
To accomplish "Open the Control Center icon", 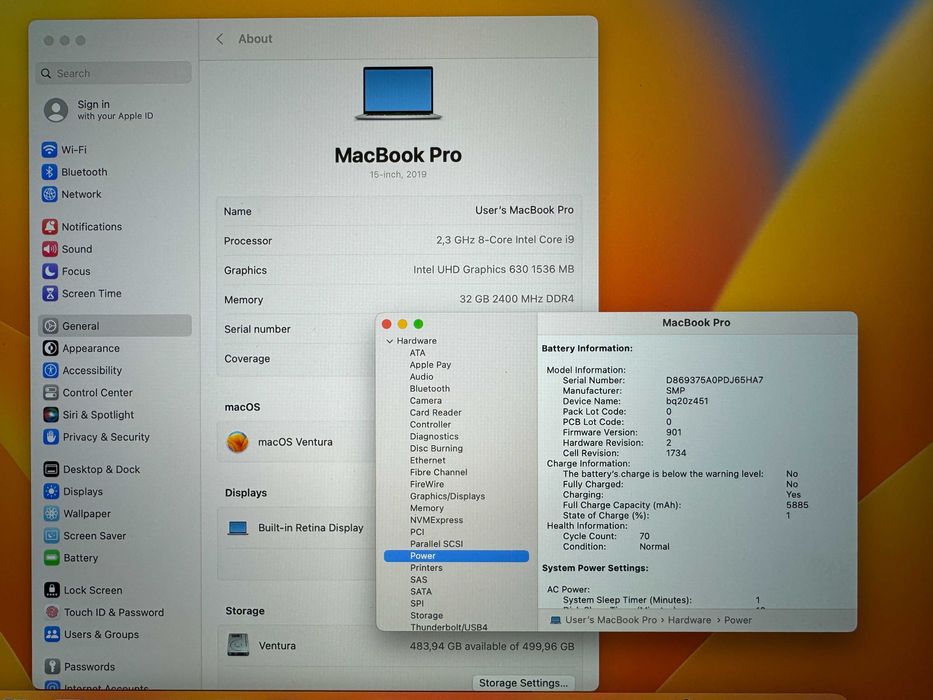I will click(x=51, y=393).
